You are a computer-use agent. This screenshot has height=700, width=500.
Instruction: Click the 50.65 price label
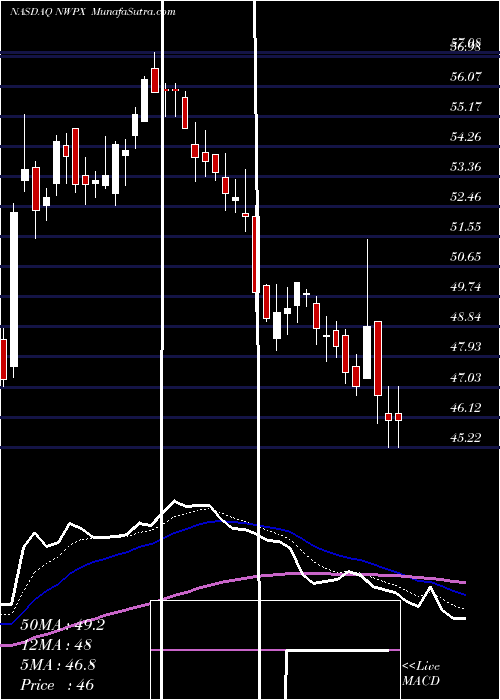point(466,257)
